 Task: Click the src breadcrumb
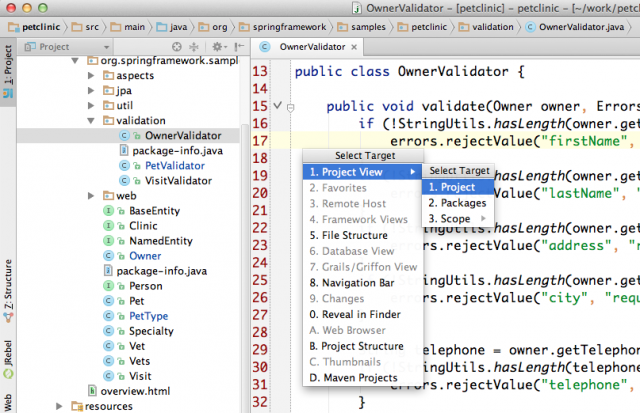coord(86,27)
